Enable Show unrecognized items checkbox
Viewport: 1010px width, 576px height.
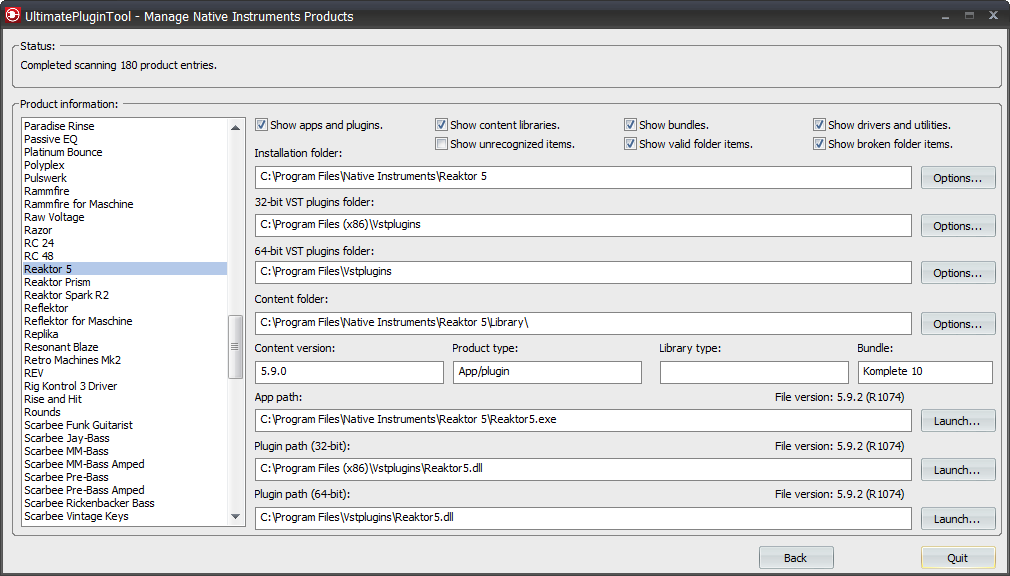tap(441, 144)
